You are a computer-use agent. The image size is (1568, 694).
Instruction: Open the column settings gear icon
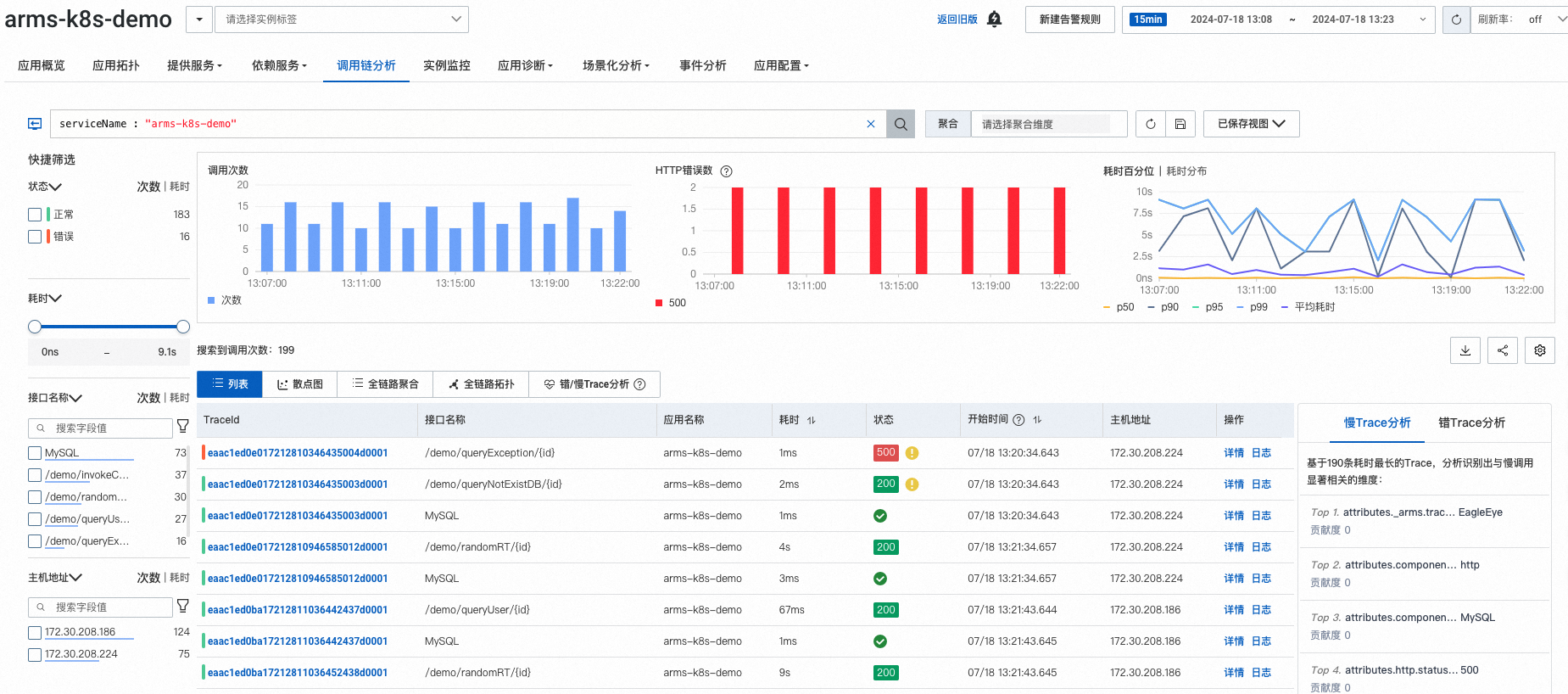[1540, 350]
